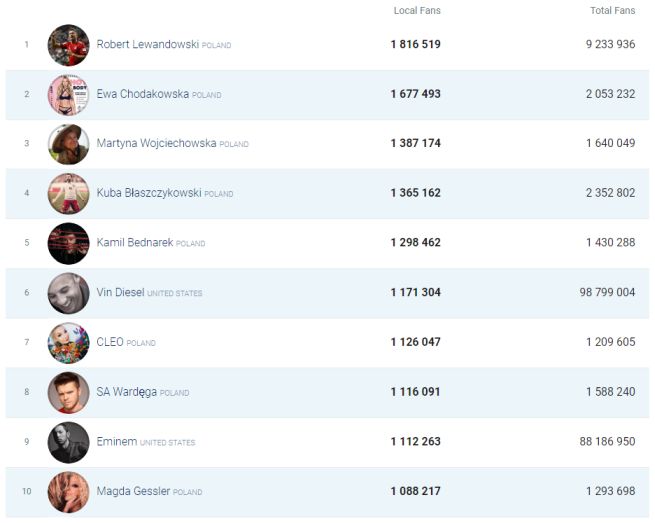
Task: Sort by Total Fans column header
Action: [x=612, y=11]
